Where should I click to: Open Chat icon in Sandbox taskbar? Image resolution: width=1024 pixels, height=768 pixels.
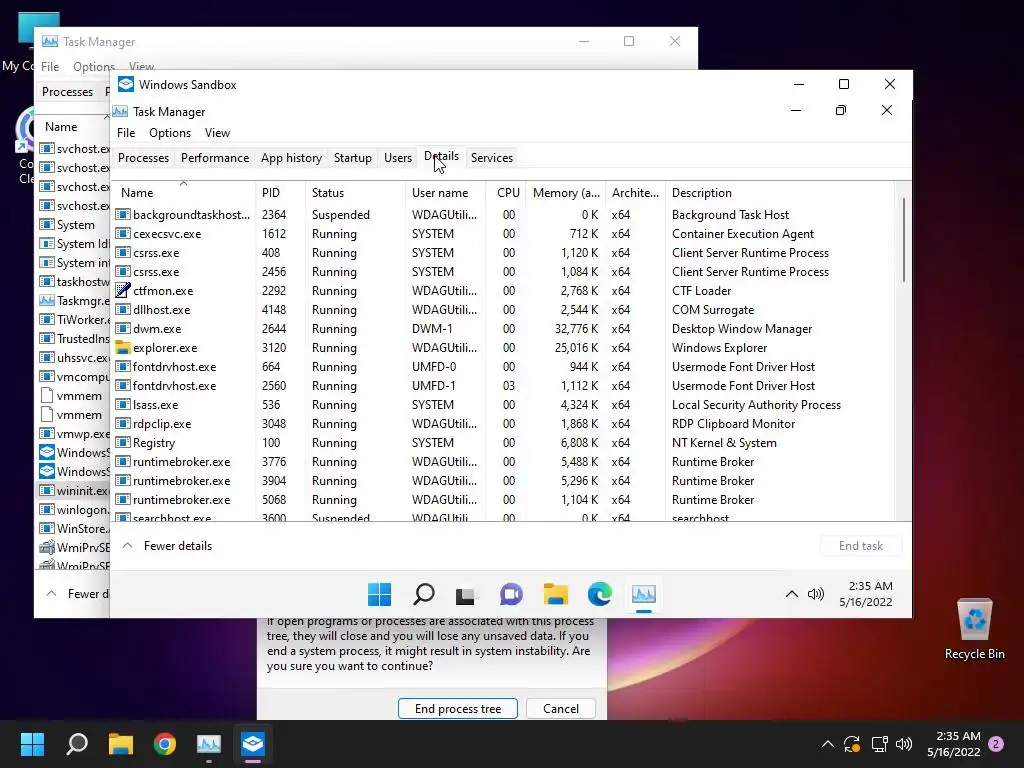click(x=511, y=594)
